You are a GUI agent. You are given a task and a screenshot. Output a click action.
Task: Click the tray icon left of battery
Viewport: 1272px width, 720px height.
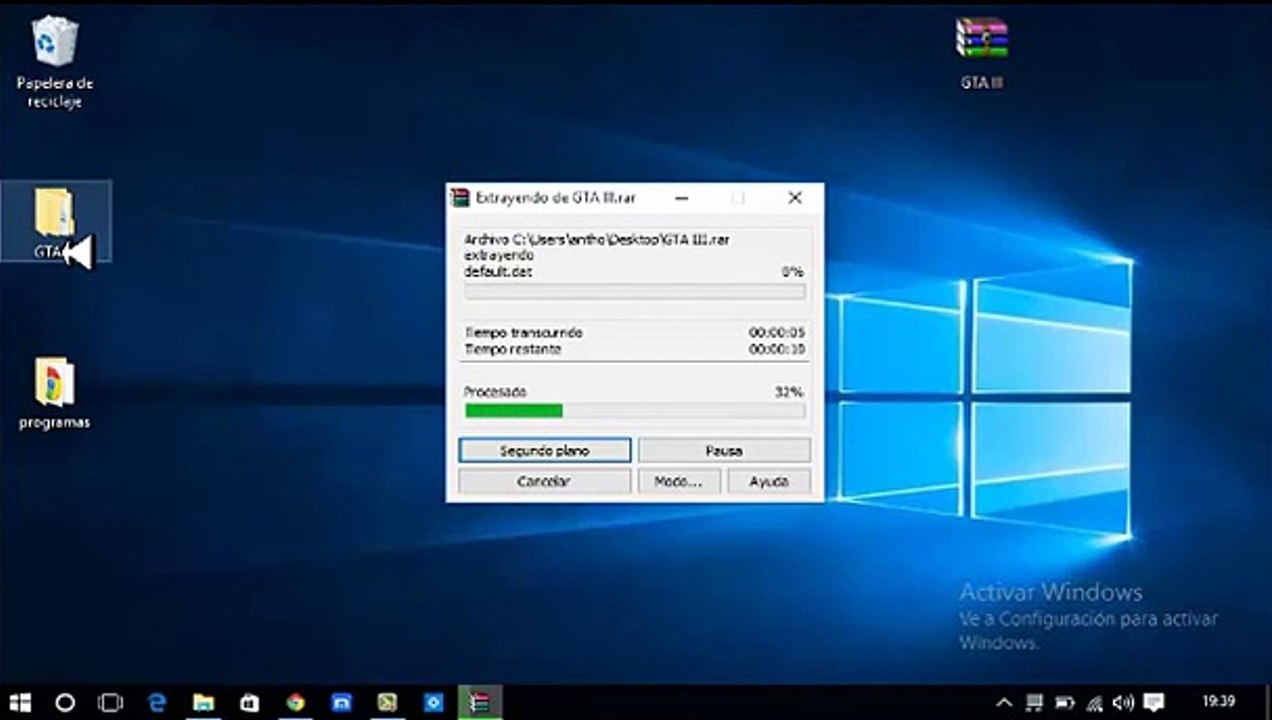pos(1035,703)
